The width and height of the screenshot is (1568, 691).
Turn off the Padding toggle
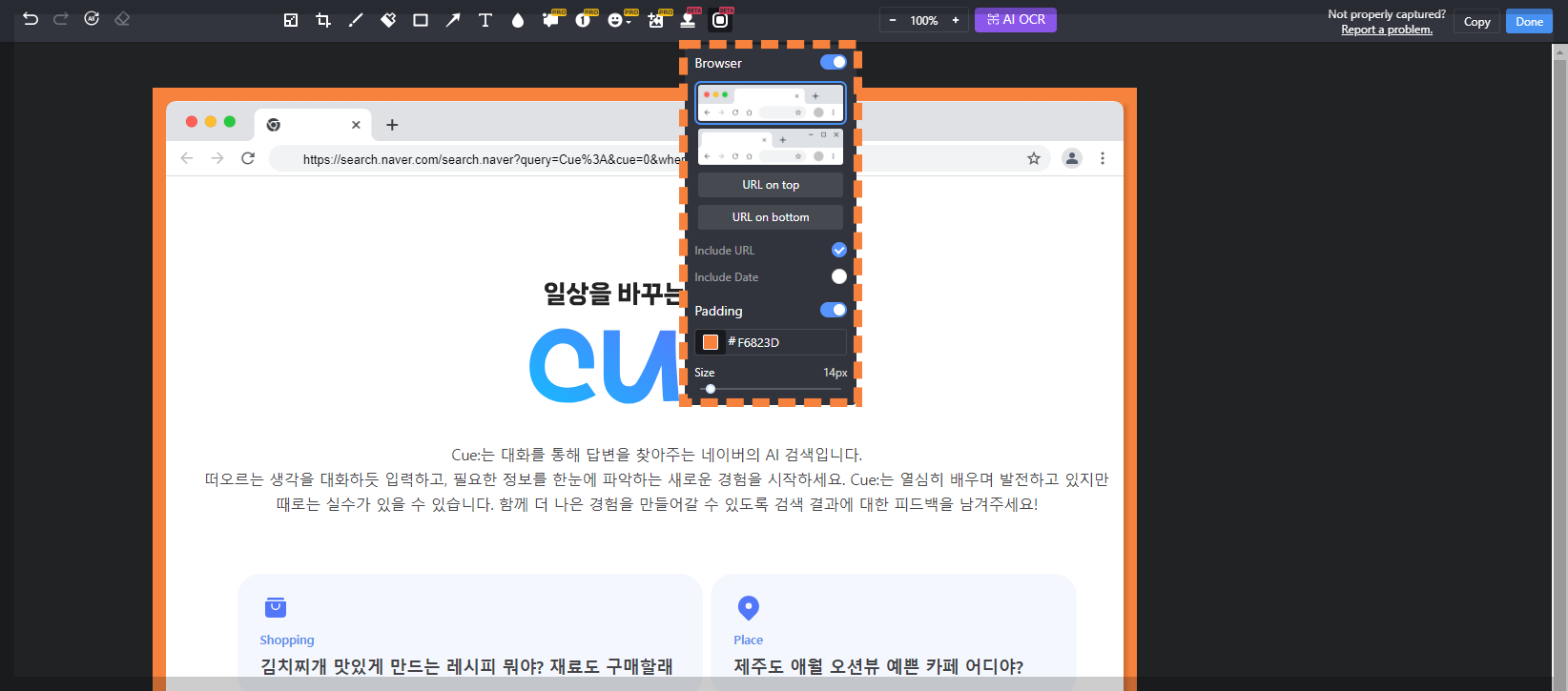click(x=834, y=310)
